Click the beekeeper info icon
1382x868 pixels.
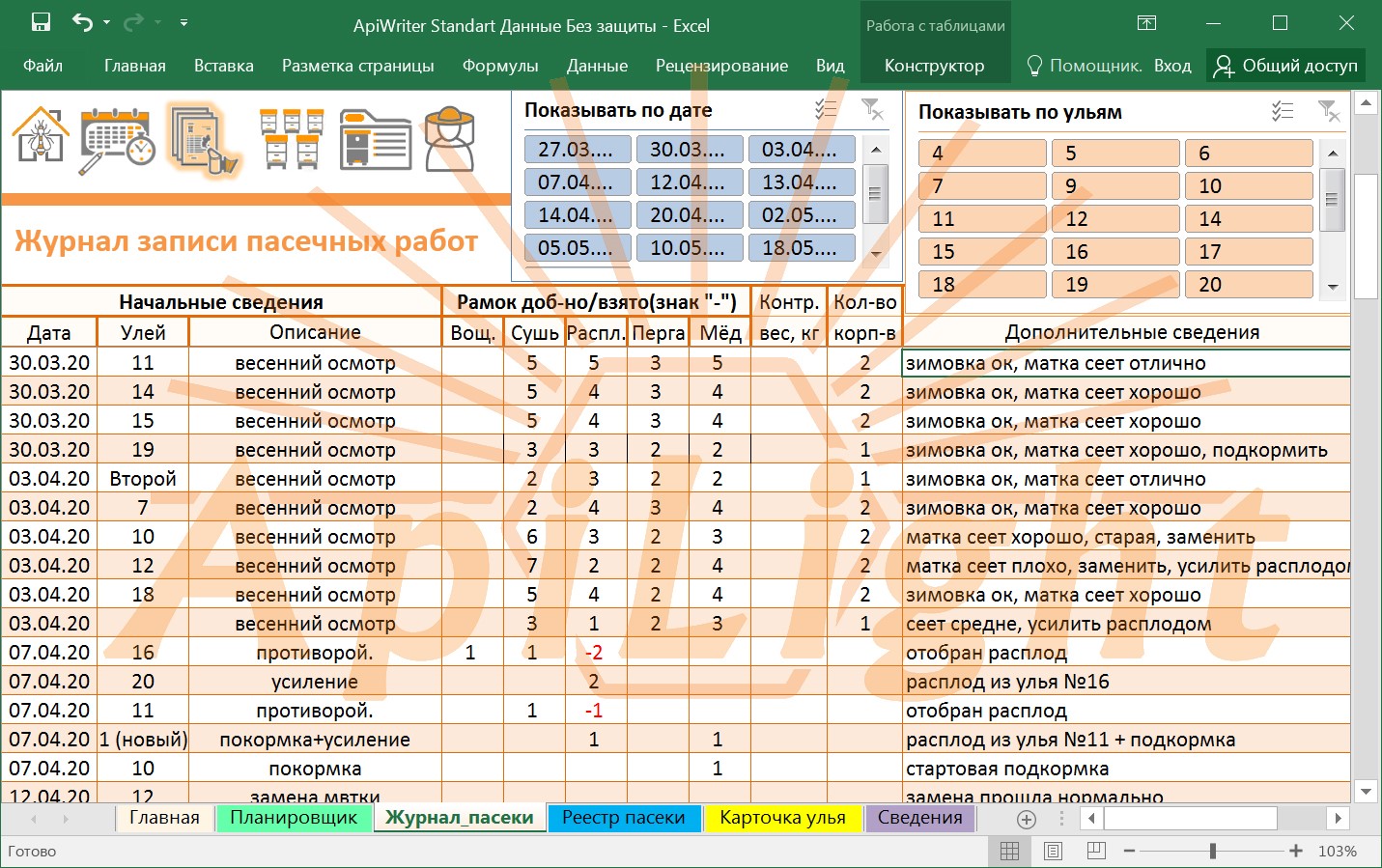pos(450,140)
